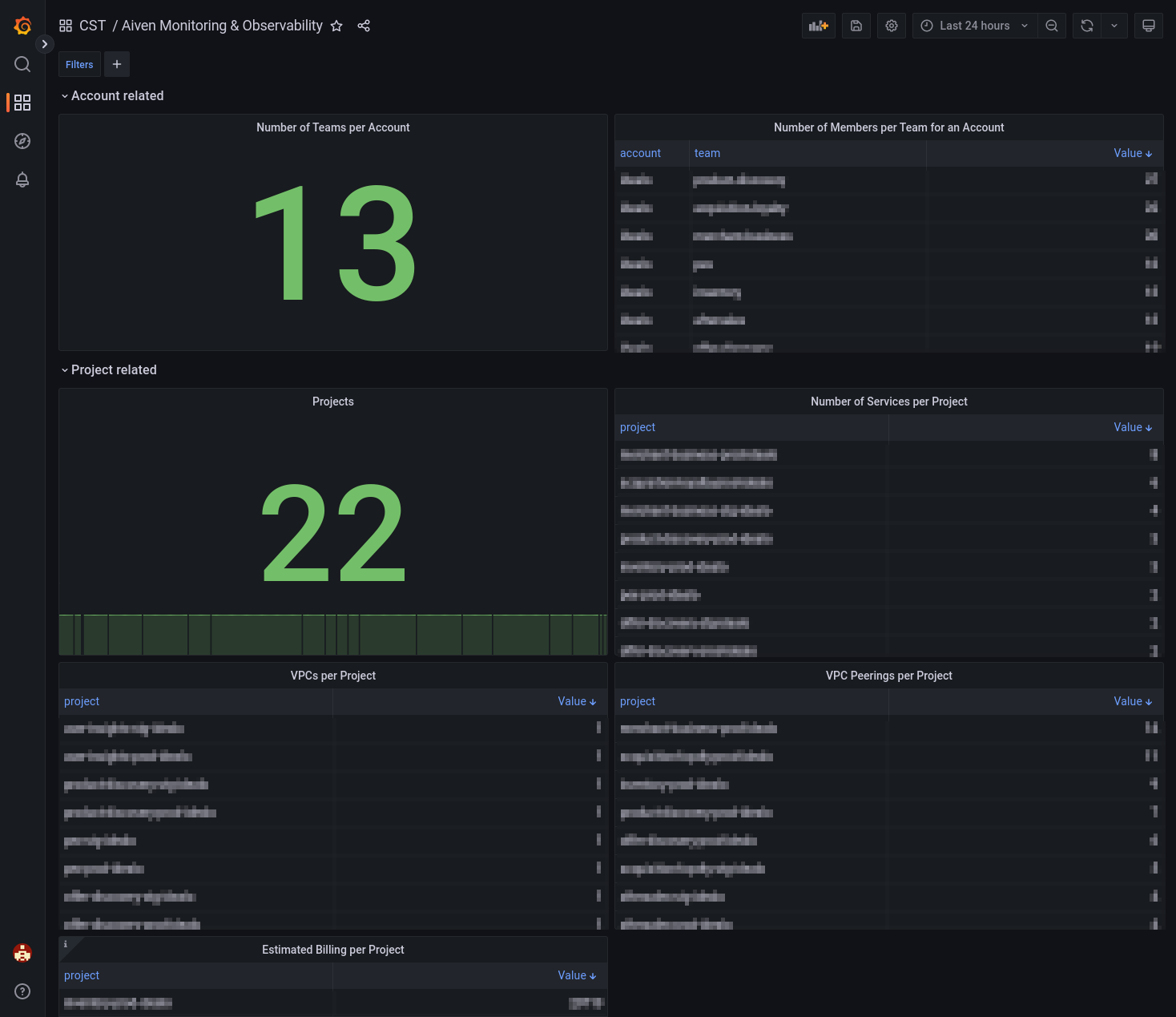Open the Projects panel title menu
The height and width of the screenshot is (1017, 1176).
point(333,402)
